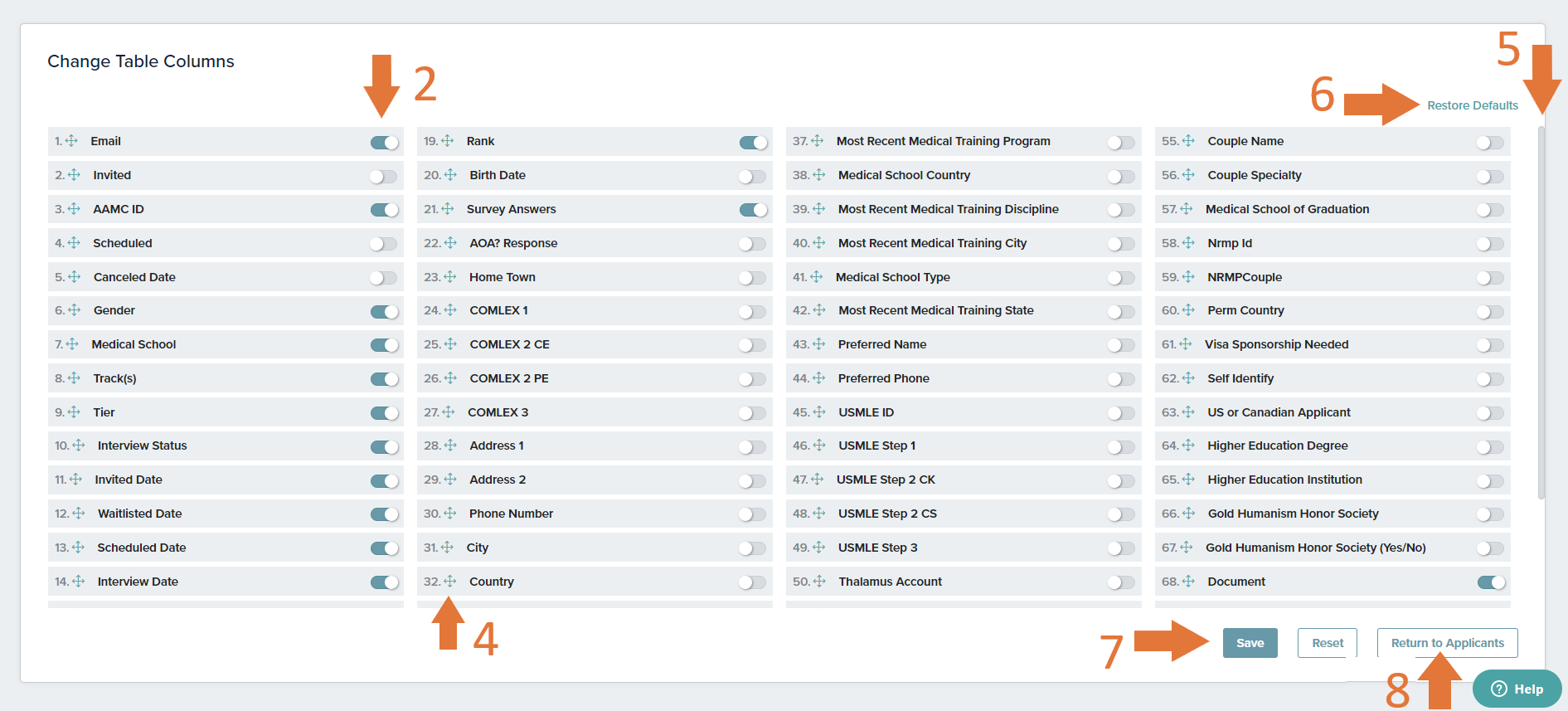Click the Reset button

point(1327,643)
